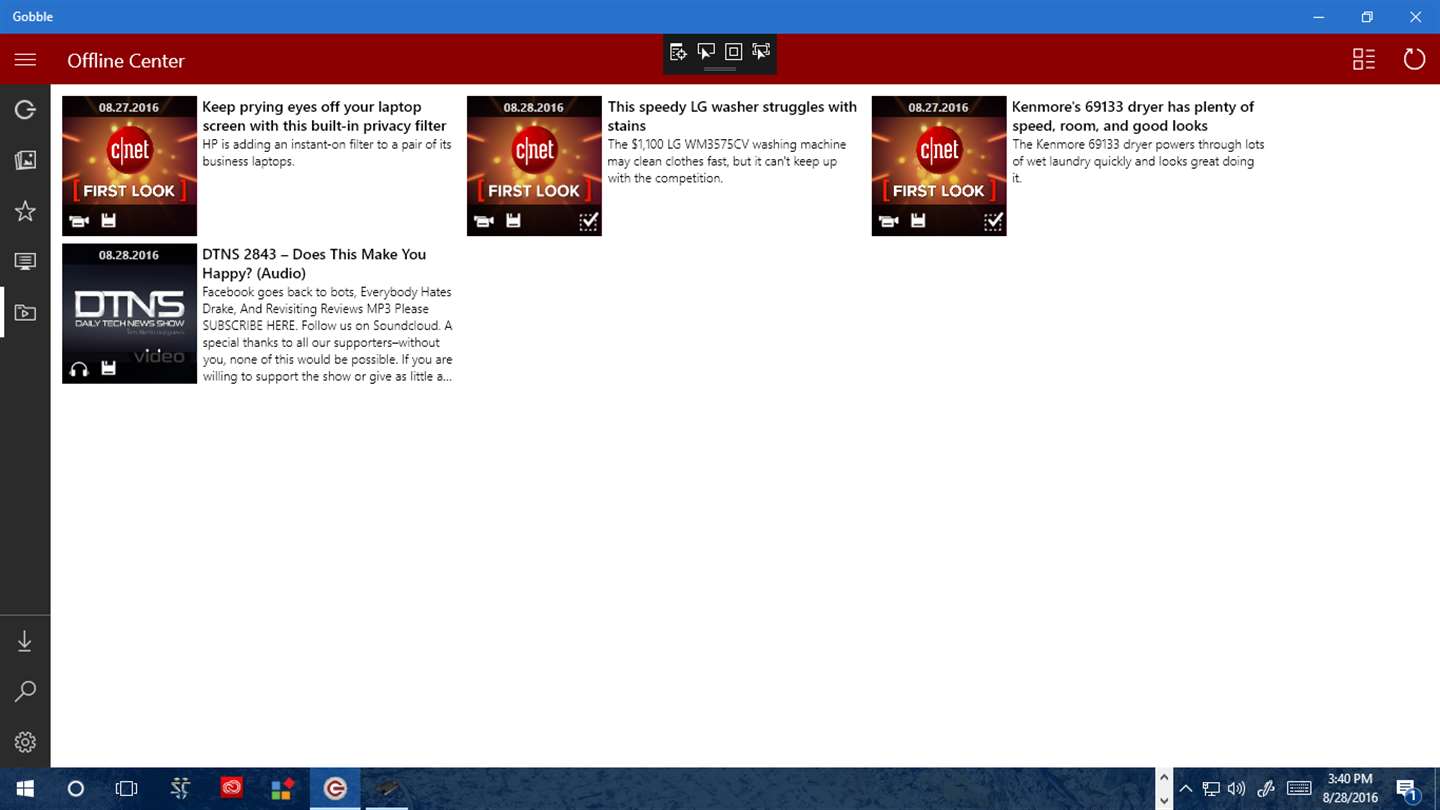
Task: Open the touch keyboard tray icon
Action: 1299,789
